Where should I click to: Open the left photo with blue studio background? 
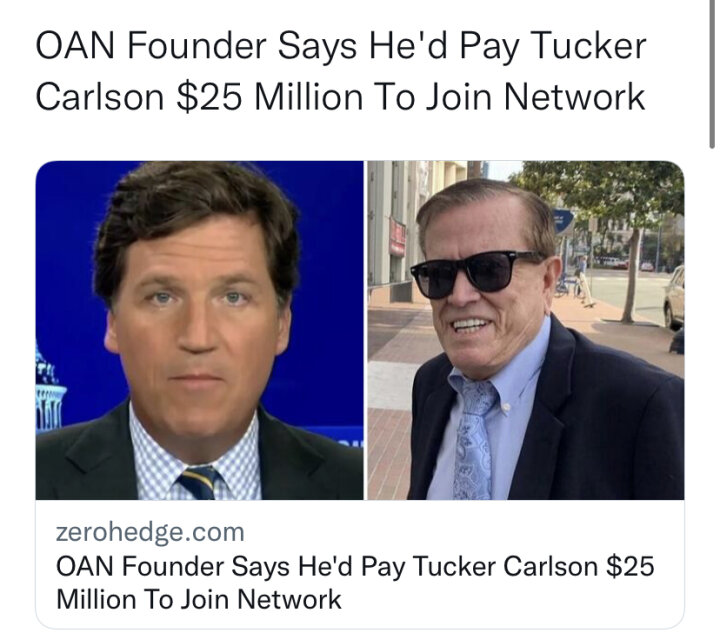pos(199,330)
